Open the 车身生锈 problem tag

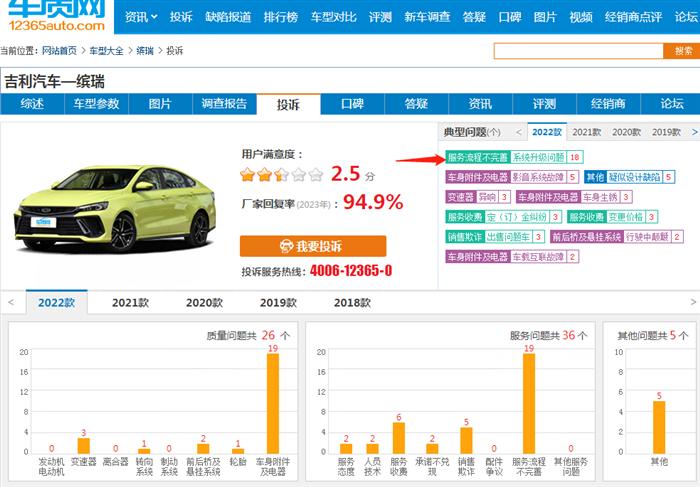[x=574, y=197]
